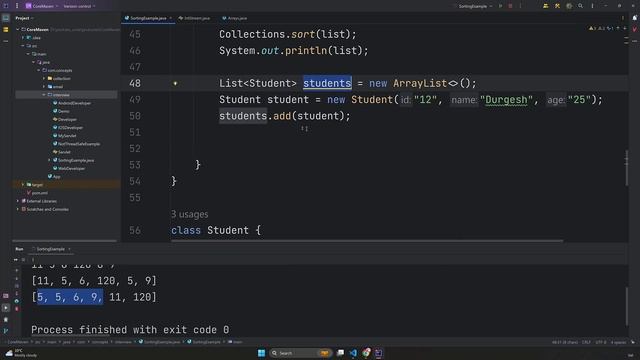
Task: Open the Git tool window icon at bottom left
Action: [x=6, y=331]
